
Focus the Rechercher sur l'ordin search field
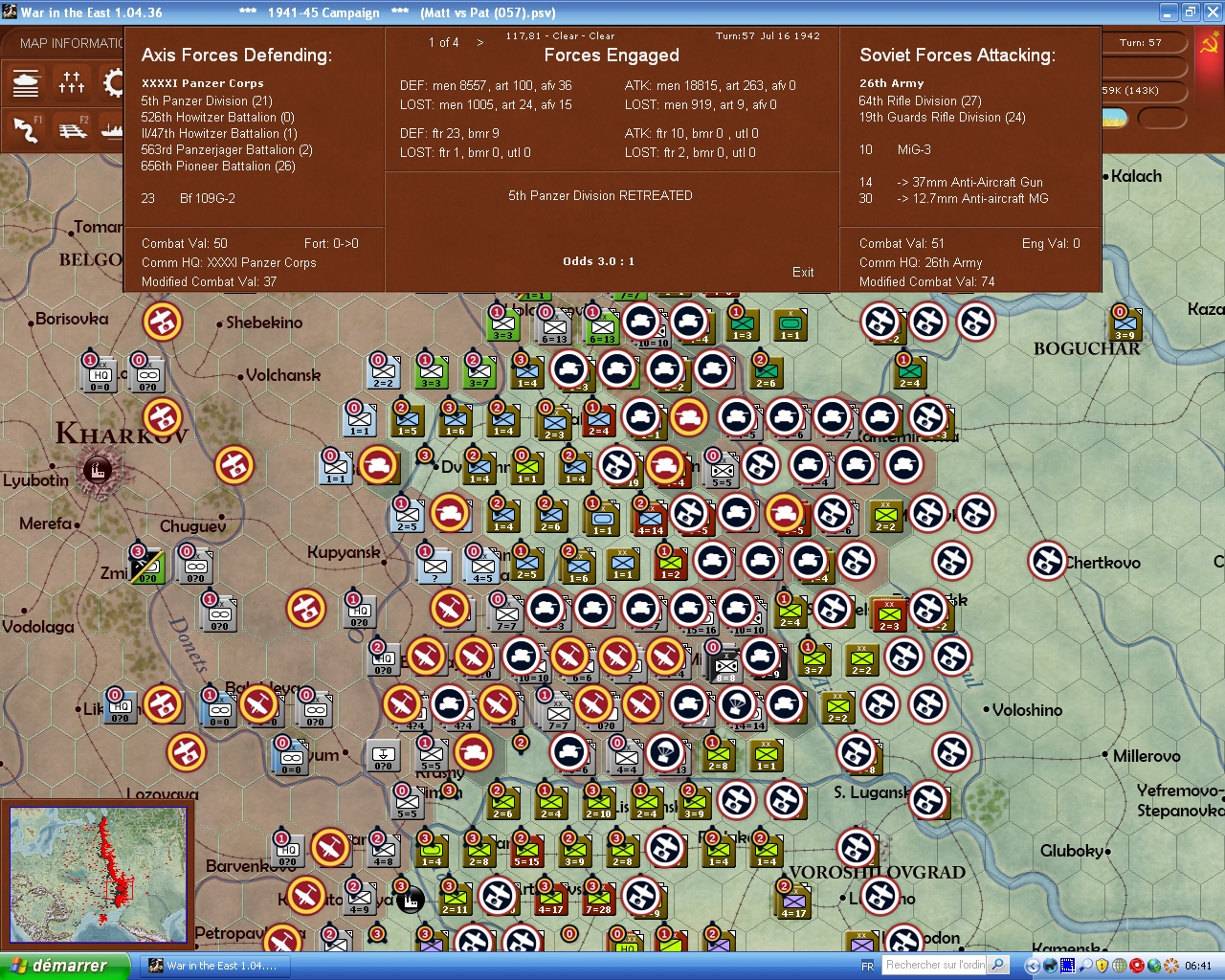pyautogui.click(x=934, y=965)
